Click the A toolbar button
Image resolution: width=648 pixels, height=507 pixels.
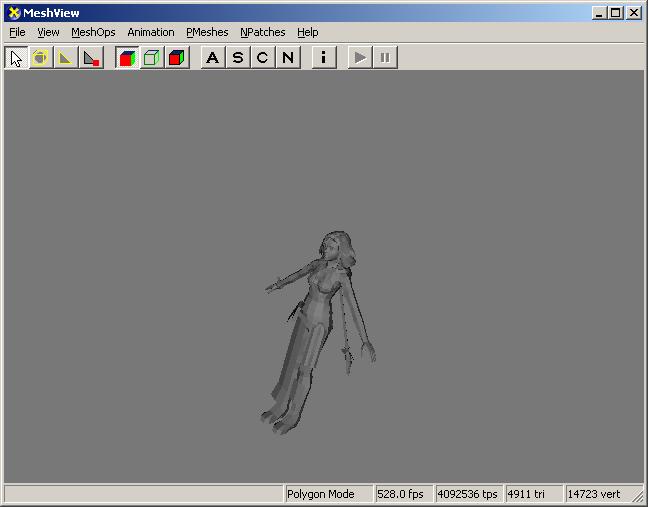click(x=212, y=57)
